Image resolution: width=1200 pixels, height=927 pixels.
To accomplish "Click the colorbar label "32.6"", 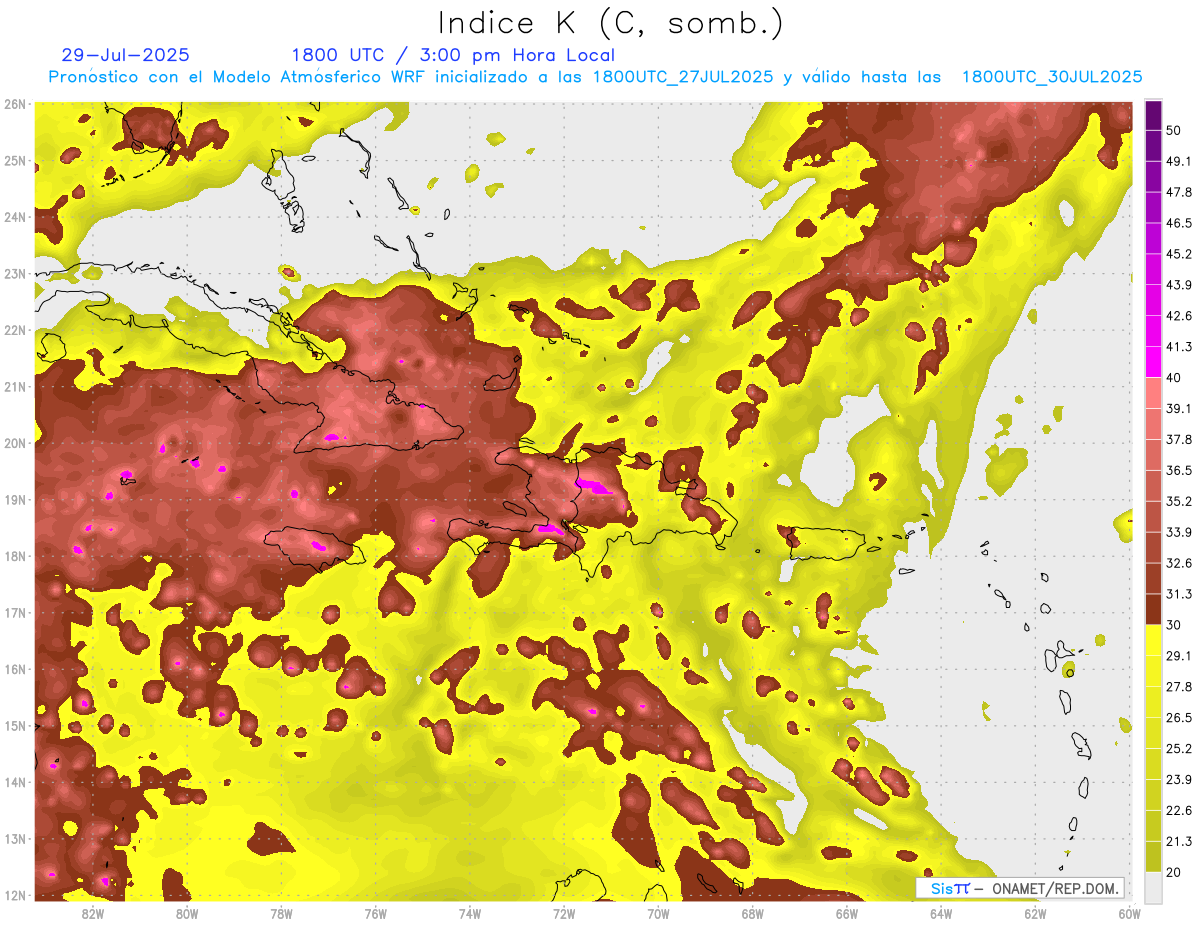I will coord(1179,563).
